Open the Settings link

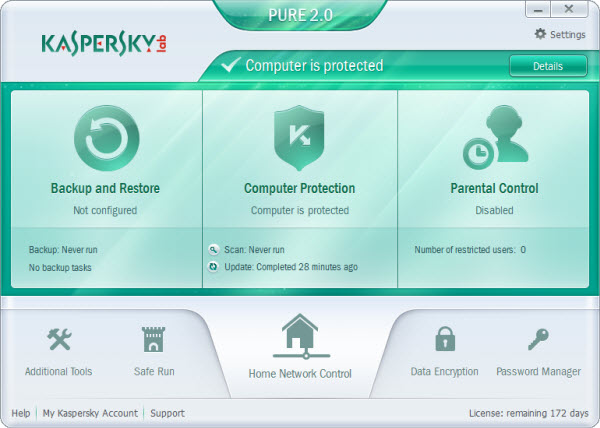click(567, 34)
